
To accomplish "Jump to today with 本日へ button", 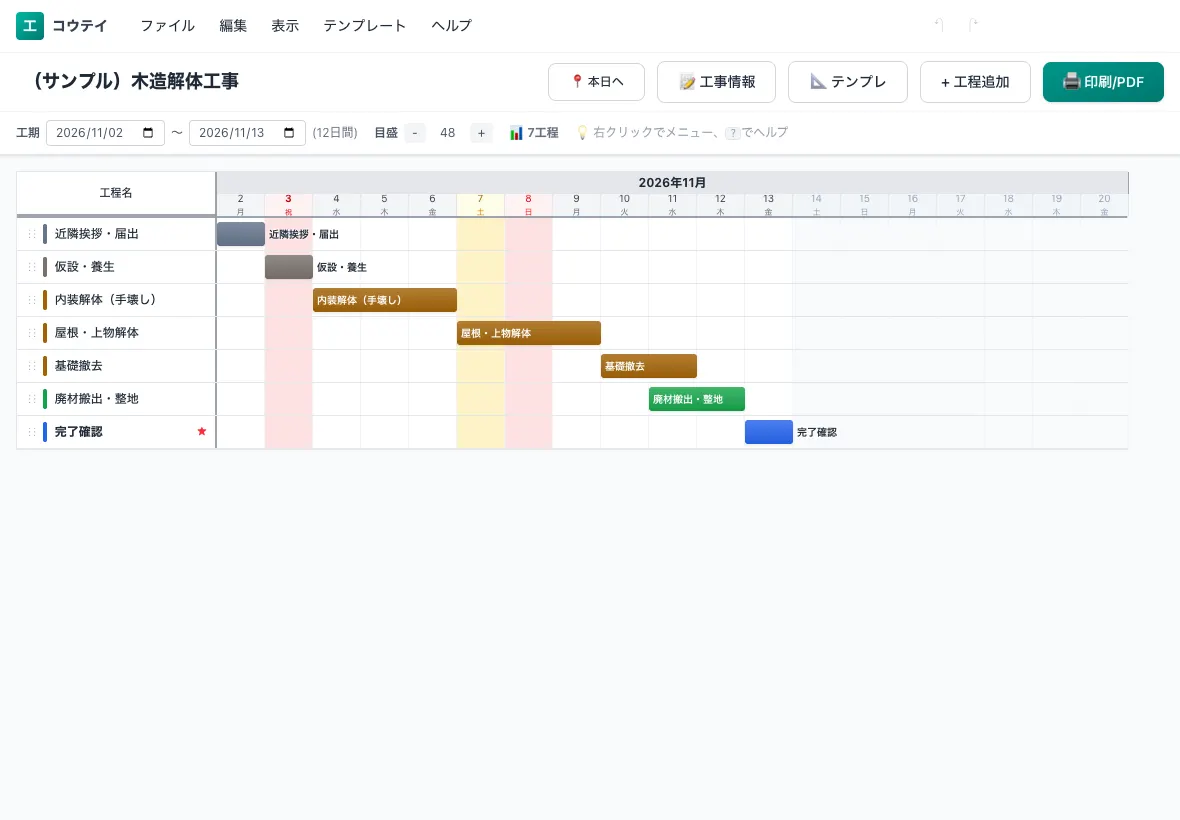I will click(596, 81).
